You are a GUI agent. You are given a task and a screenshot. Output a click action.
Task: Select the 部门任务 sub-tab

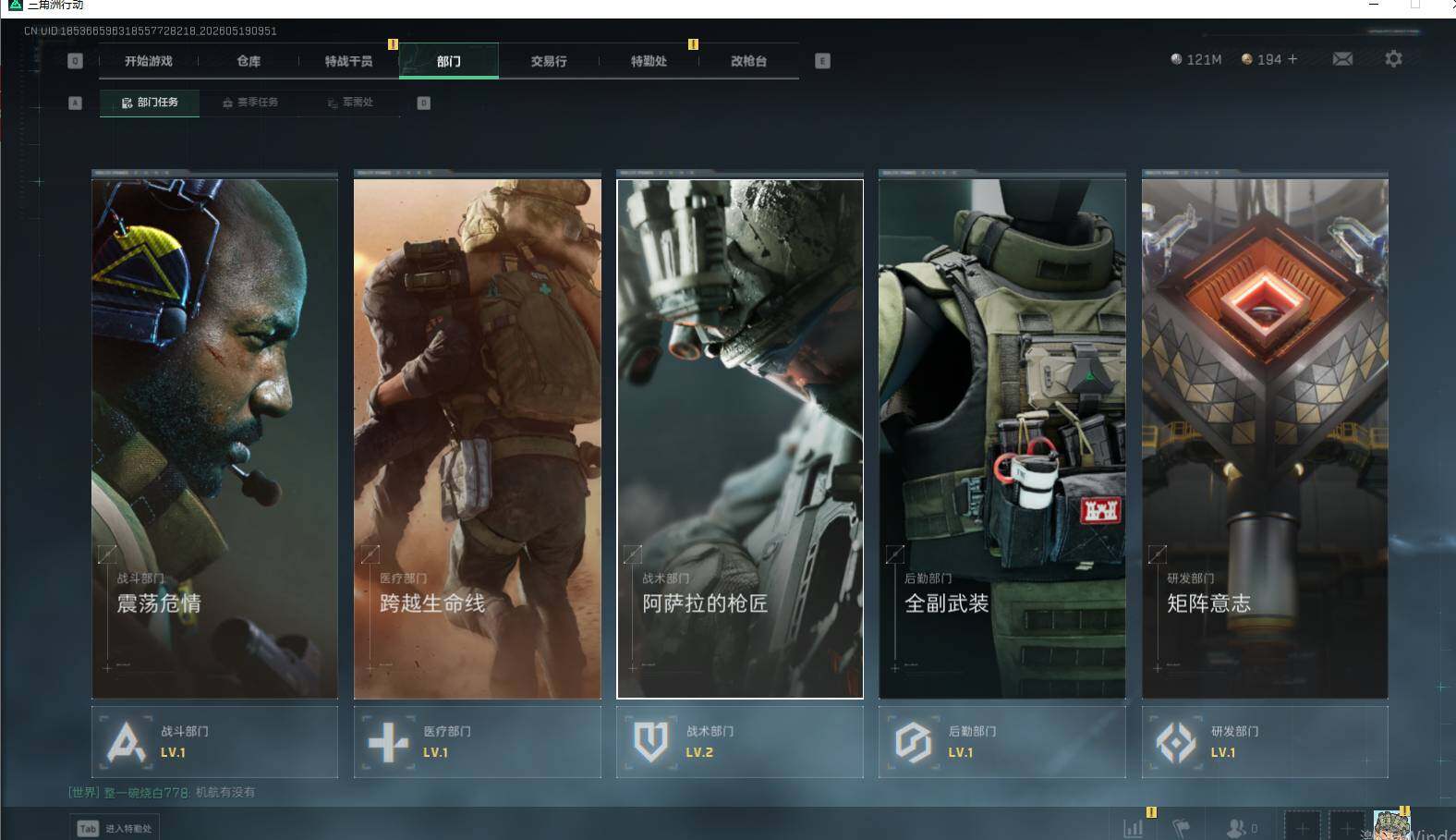pyautogui.click(x=150, y=103)
